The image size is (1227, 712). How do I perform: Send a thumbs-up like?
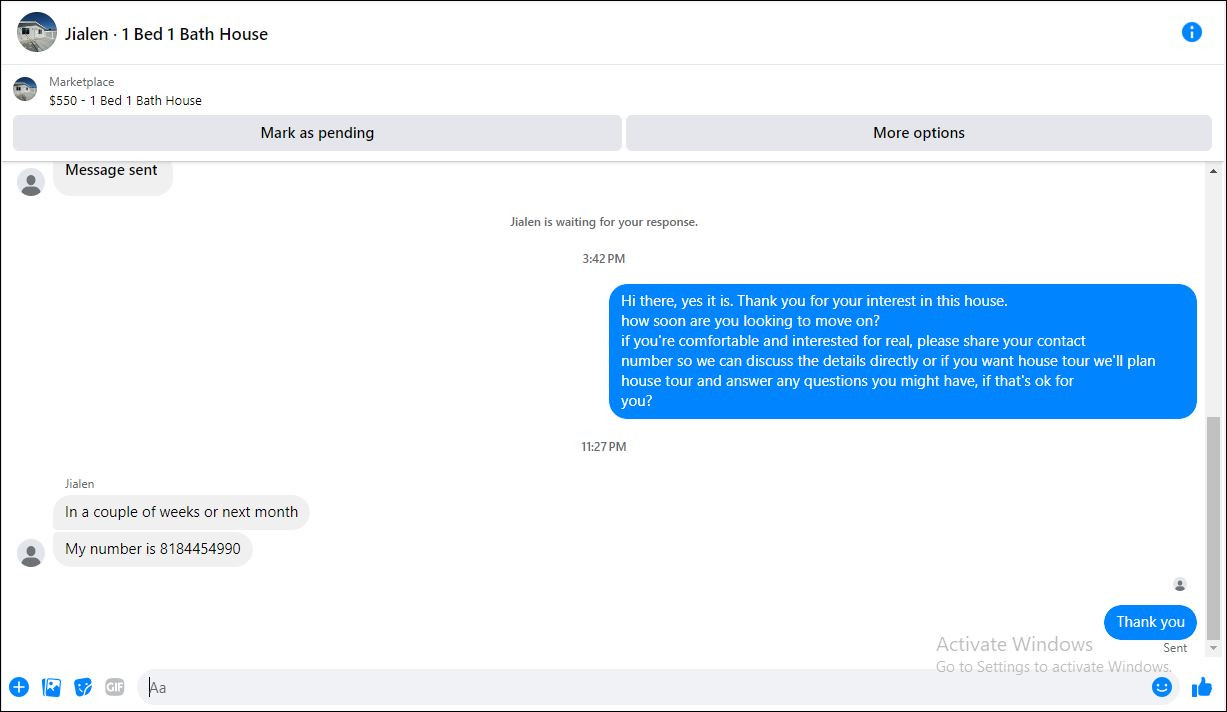(1201, 687)
